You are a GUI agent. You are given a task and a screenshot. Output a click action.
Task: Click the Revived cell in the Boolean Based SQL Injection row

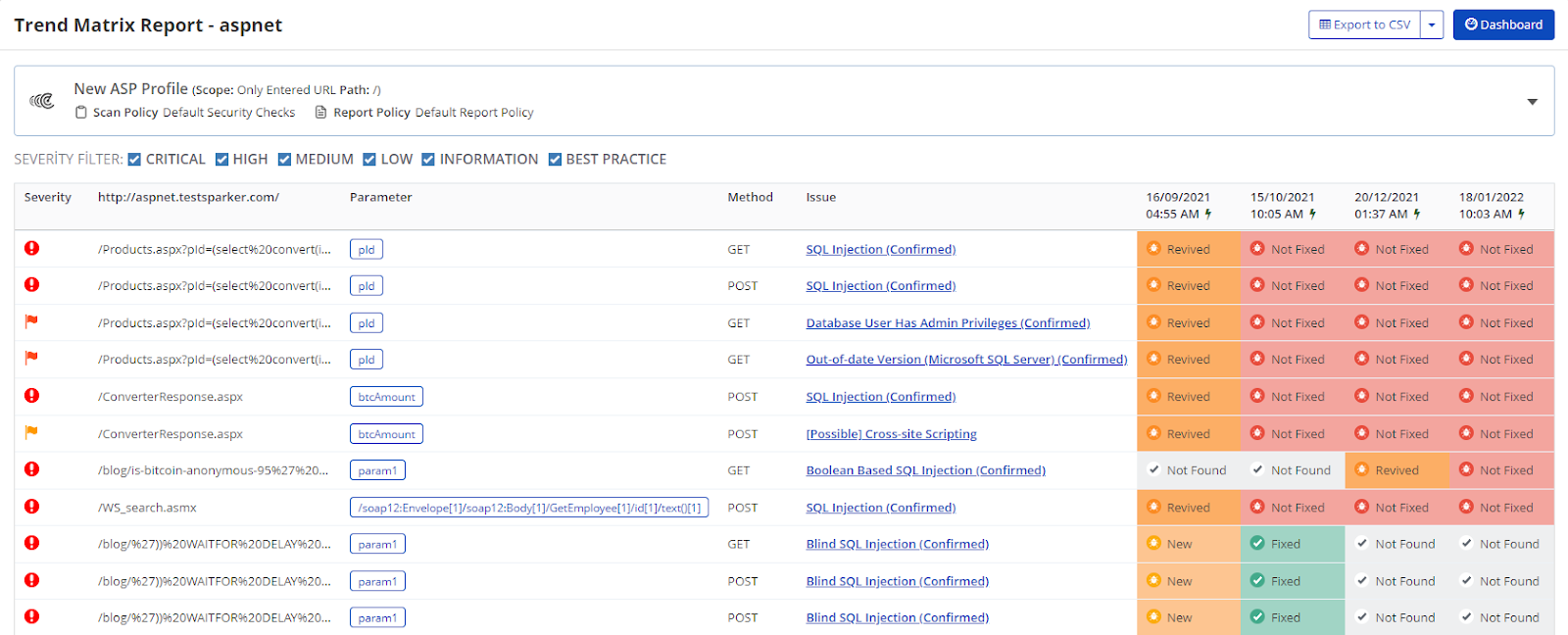pos(1396,470)
